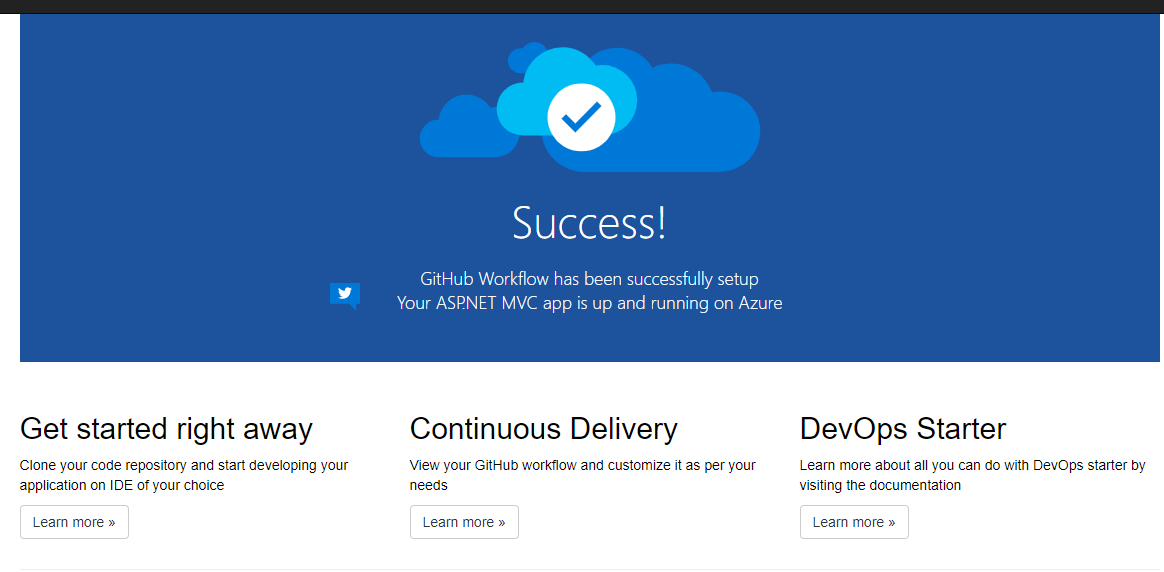This screenshot has width=1164, height=572.
Task: Click the ASP.NET MVC app running text
Action: [589, 303]
